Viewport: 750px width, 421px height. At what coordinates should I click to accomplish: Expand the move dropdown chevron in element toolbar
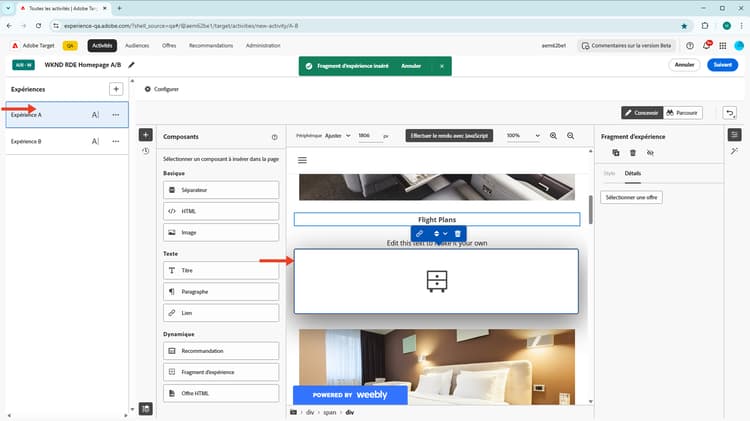445,233
